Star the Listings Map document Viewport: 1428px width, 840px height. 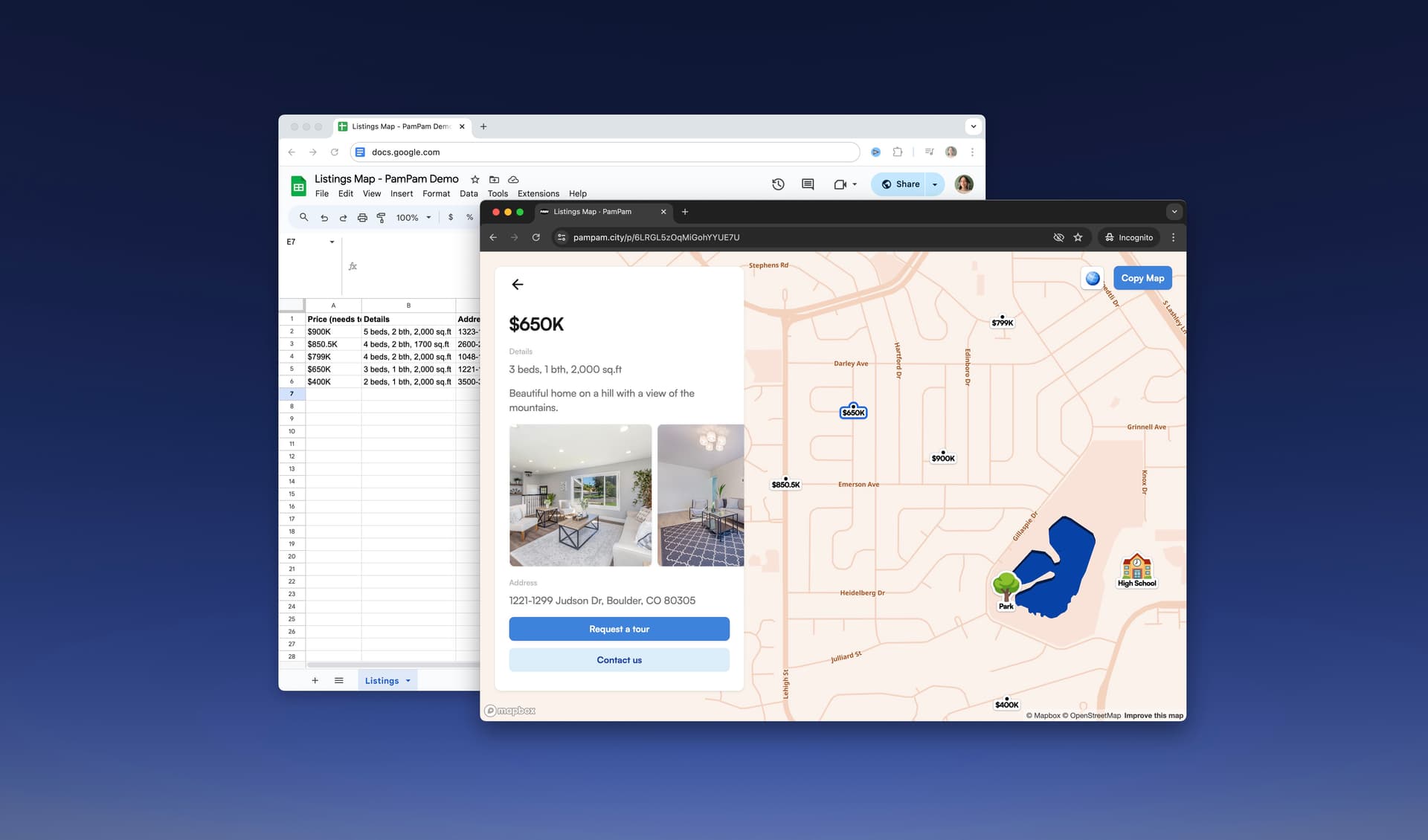coord(475,179)
